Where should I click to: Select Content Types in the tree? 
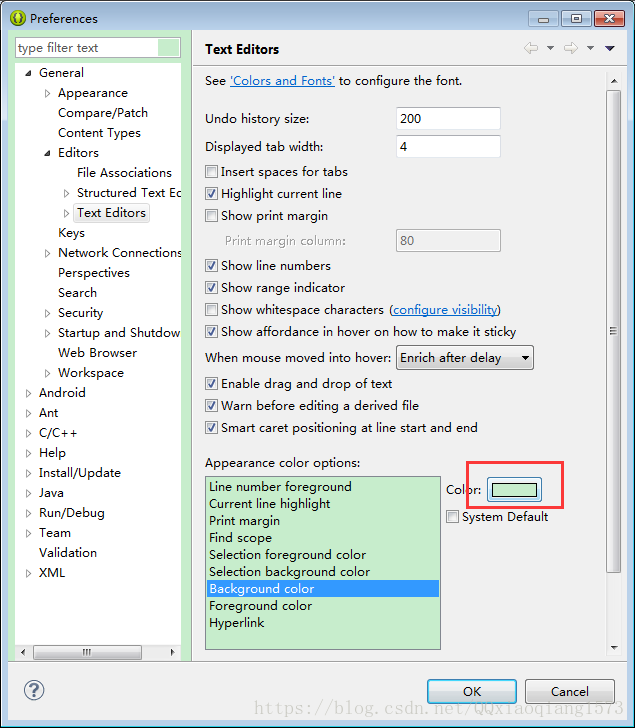click(x=99, y=133)
